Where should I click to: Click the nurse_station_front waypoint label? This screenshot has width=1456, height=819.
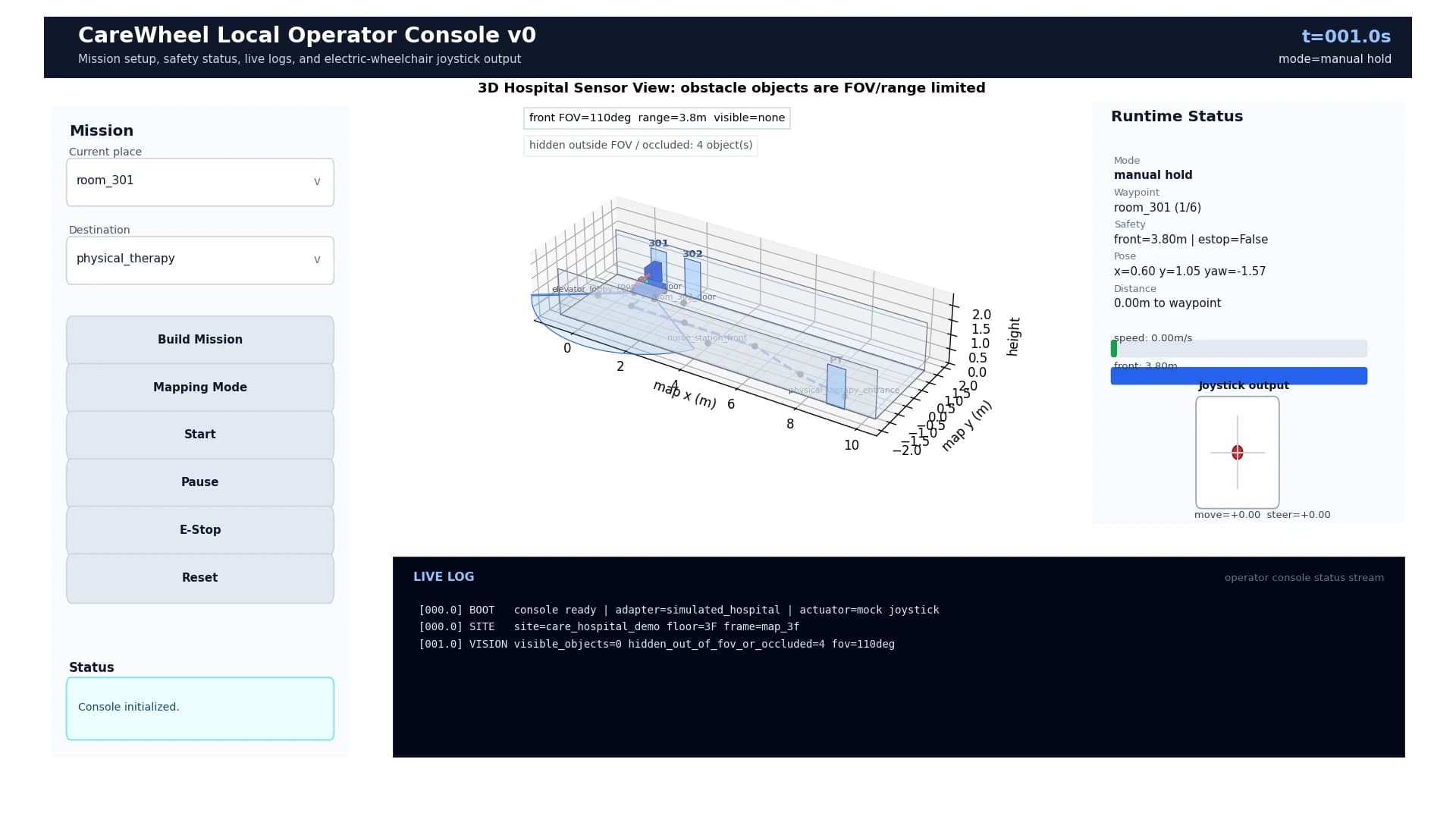point(707,338)
